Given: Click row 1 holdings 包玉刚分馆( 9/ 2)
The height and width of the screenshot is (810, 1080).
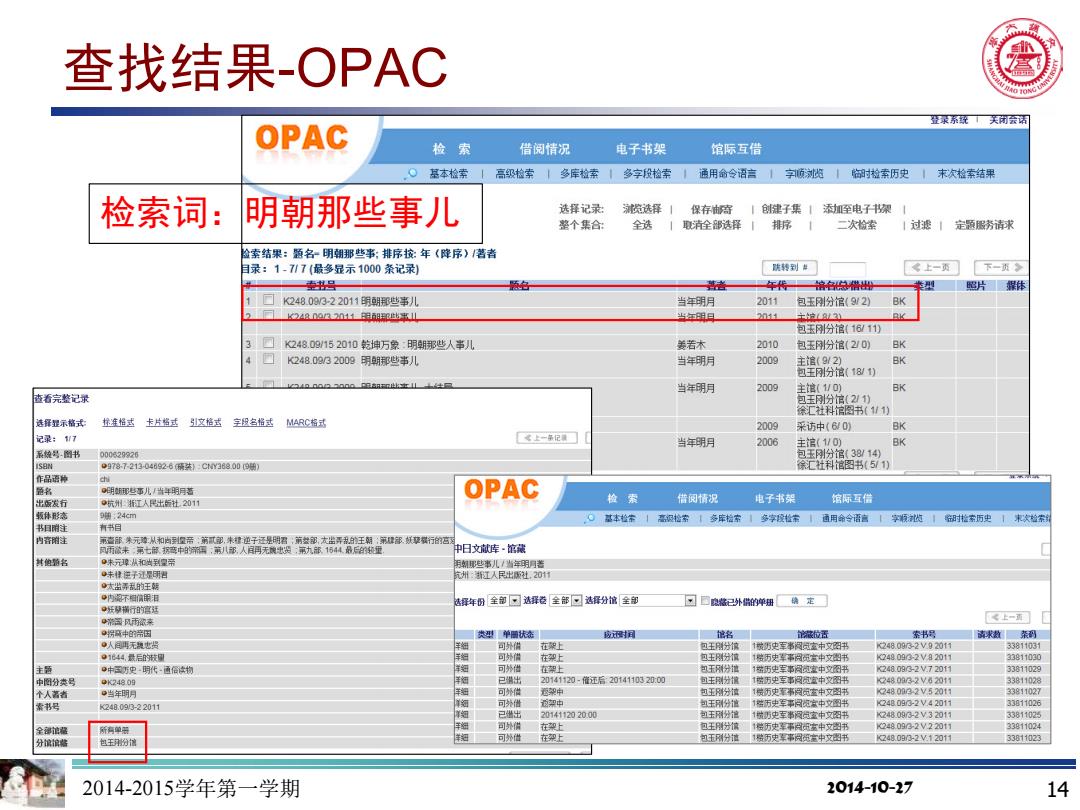Looking at the screenshot, I should (833, 301).
